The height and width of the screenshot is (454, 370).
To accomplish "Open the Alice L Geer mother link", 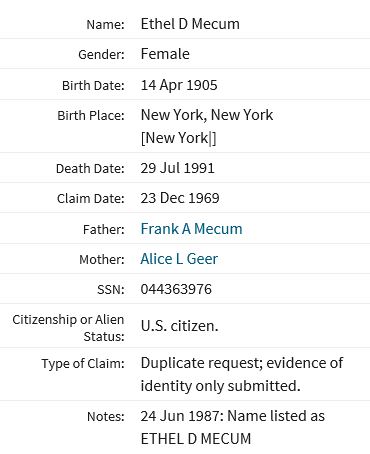I will (x=179, y=259).
